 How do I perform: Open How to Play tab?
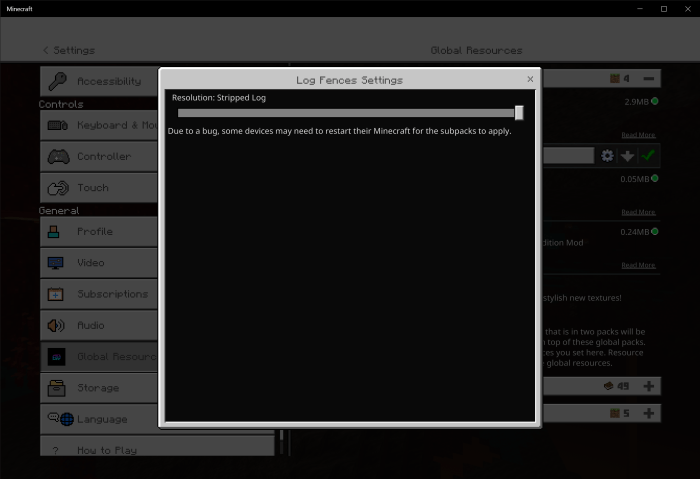(x=157, y=446)
